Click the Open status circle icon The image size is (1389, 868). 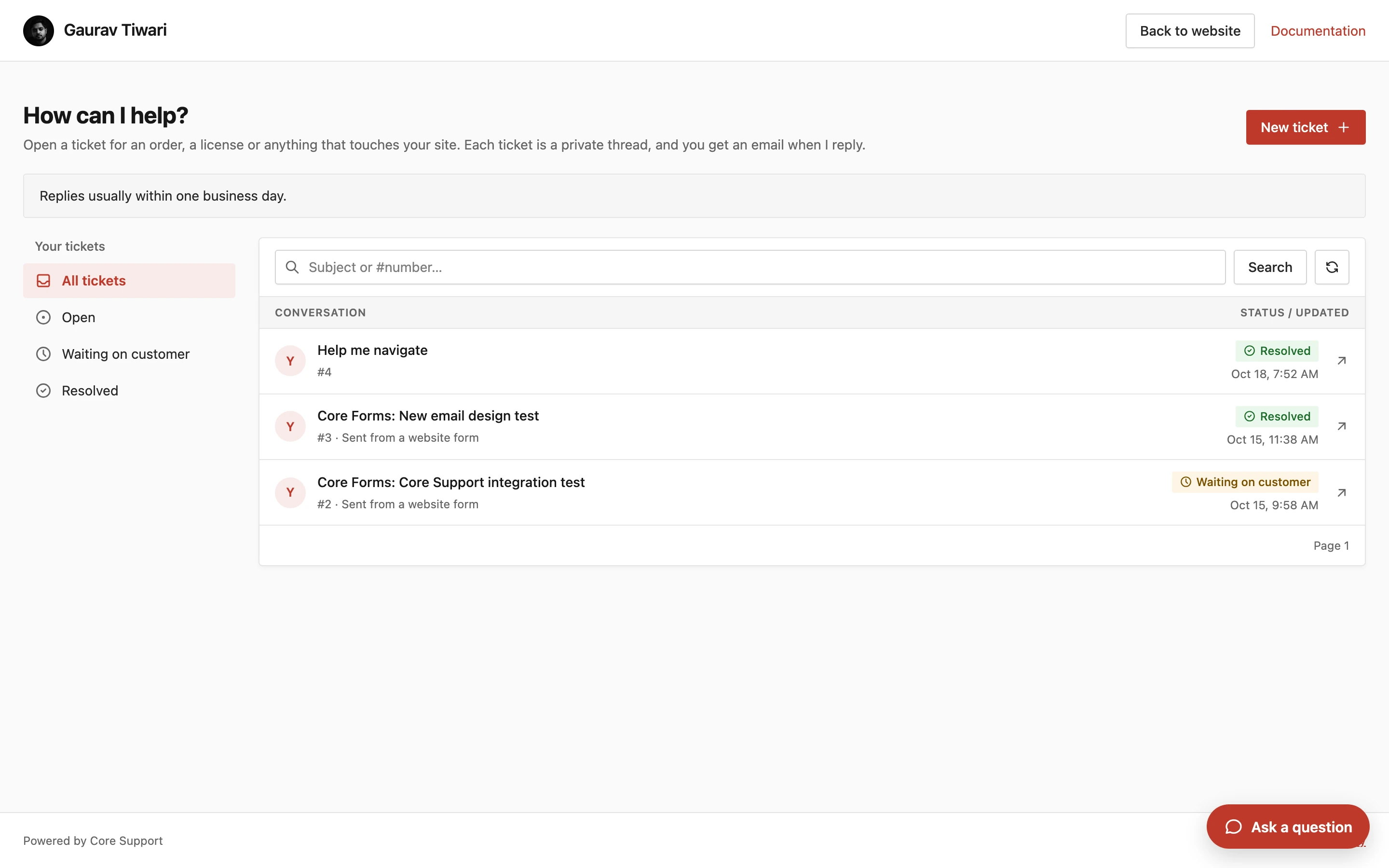click(43, 317)
